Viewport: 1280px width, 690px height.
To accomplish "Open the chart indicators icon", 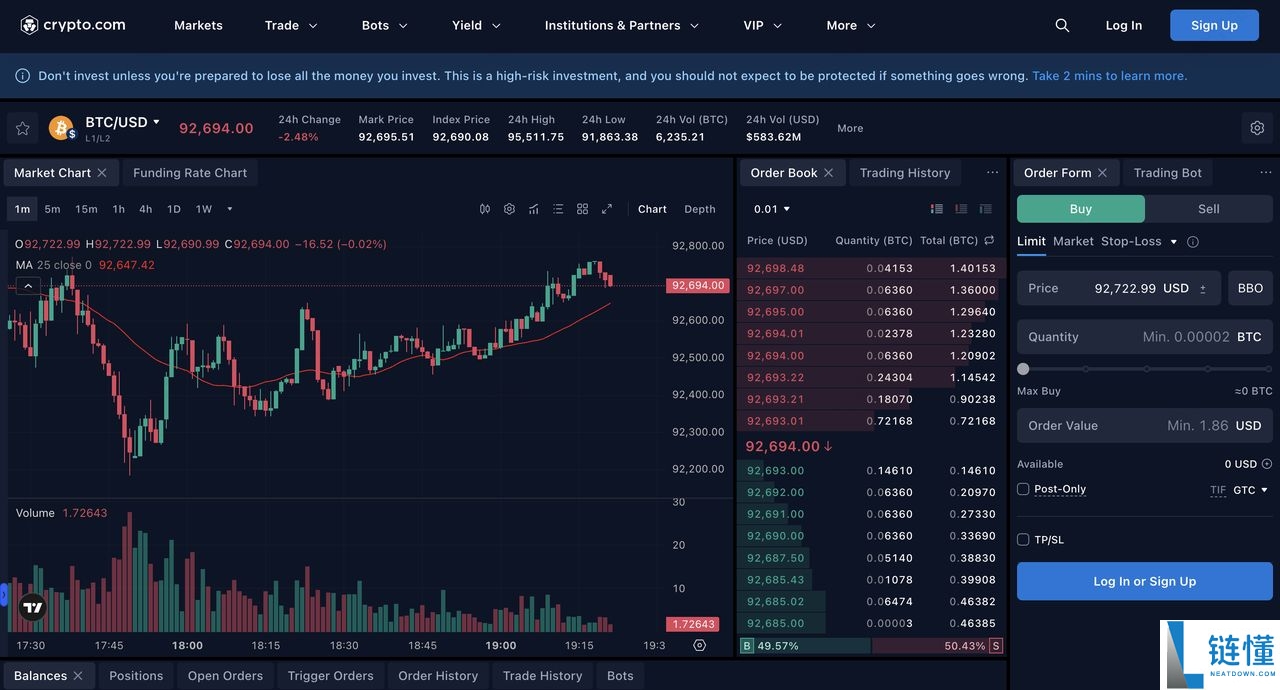I will coord(534,209).
